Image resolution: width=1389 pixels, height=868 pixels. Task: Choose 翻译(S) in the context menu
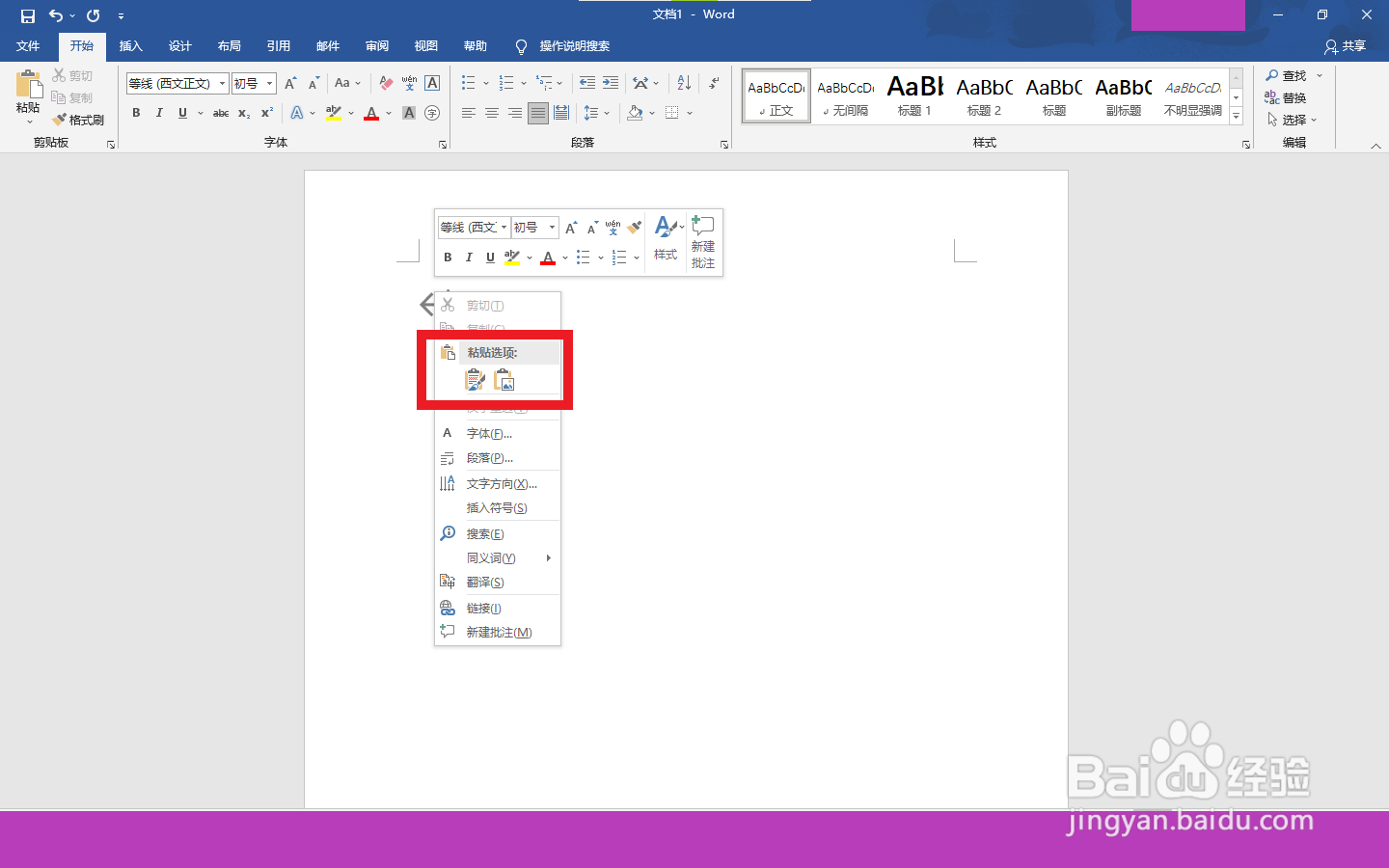coord(498,583)
